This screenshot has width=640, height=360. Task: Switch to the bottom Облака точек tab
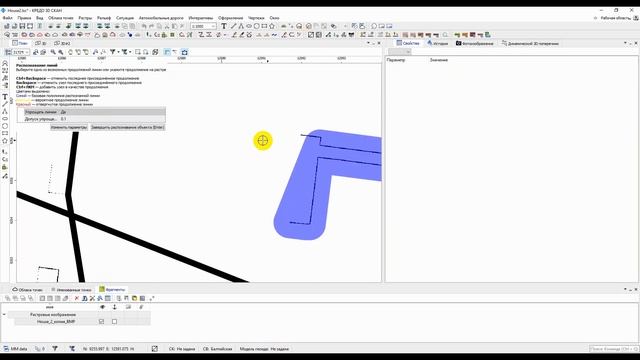coord(27,289)
